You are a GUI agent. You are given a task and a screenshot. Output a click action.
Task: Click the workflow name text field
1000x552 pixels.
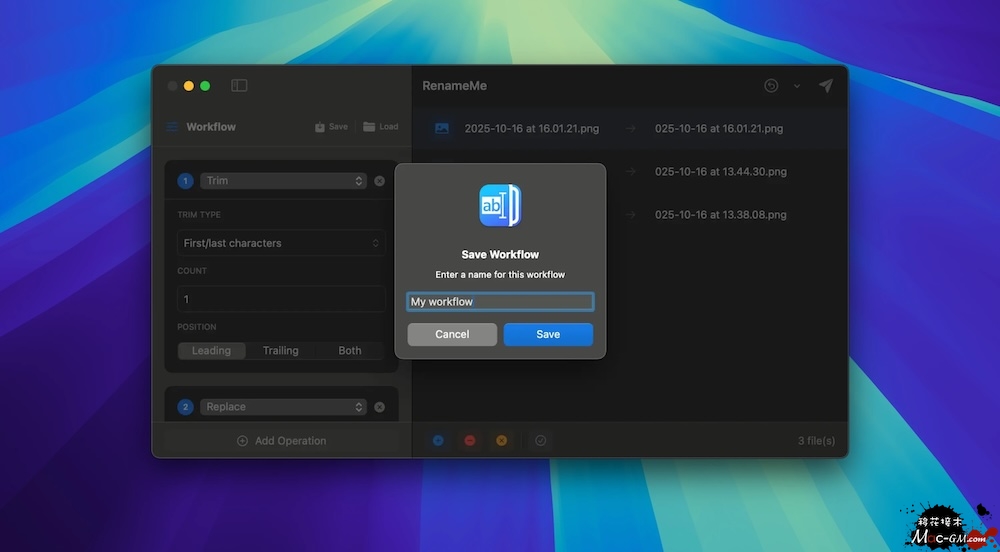[x=500, y=302]
